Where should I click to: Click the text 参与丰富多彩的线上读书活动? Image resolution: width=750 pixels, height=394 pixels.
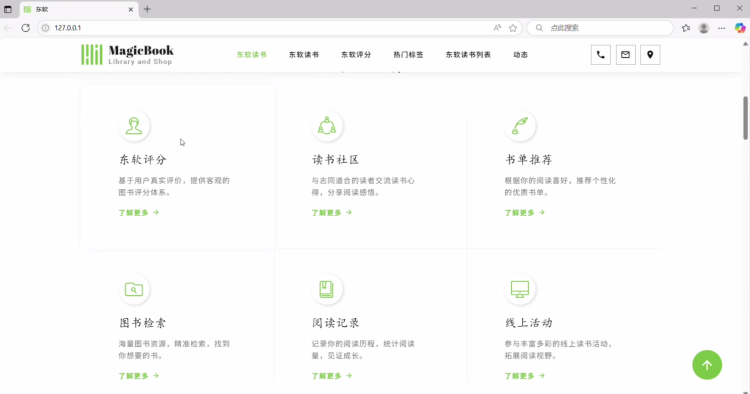[x=558, y=344]
